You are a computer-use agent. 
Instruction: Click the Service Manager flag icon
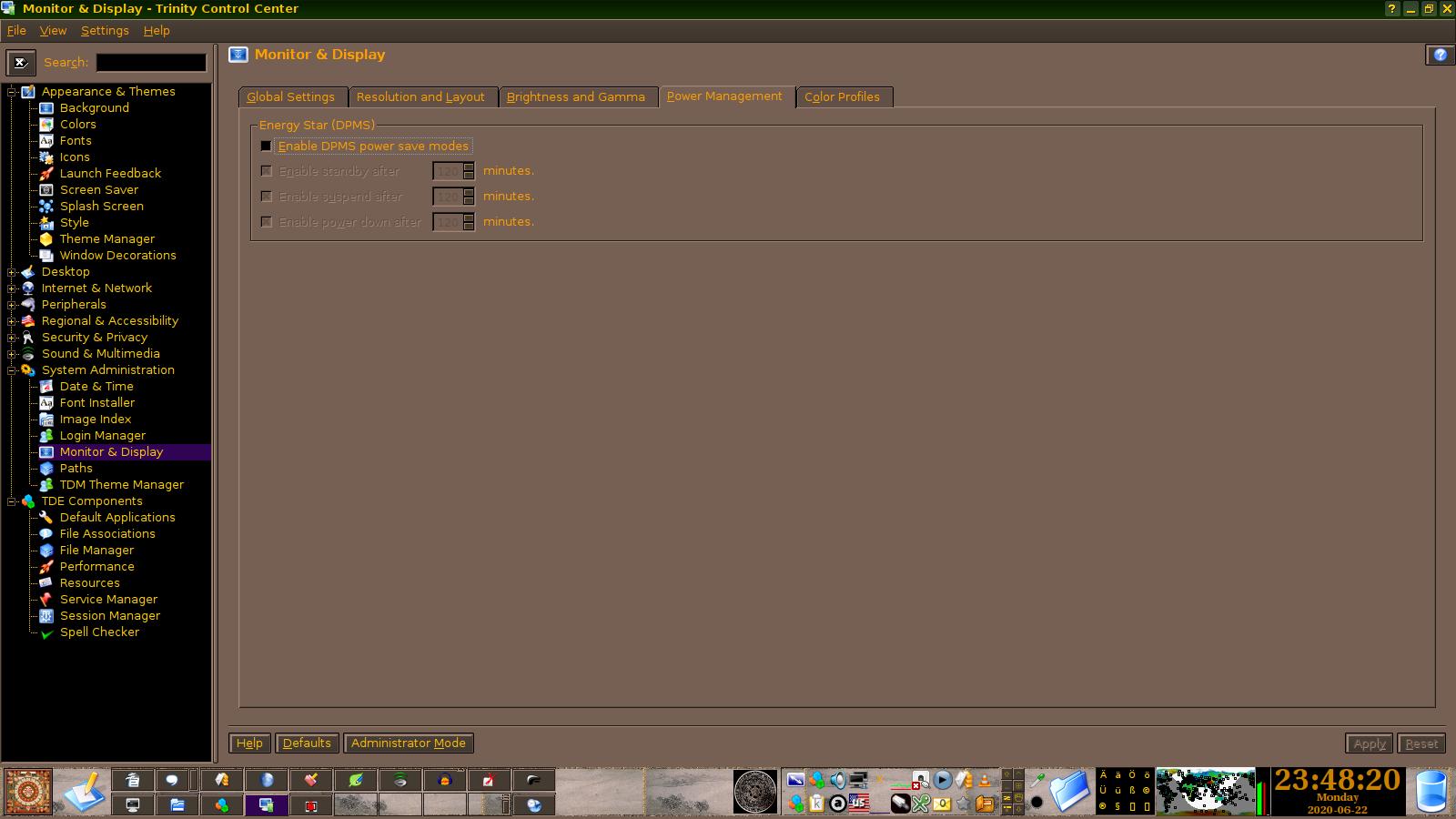tap(46, 599)
